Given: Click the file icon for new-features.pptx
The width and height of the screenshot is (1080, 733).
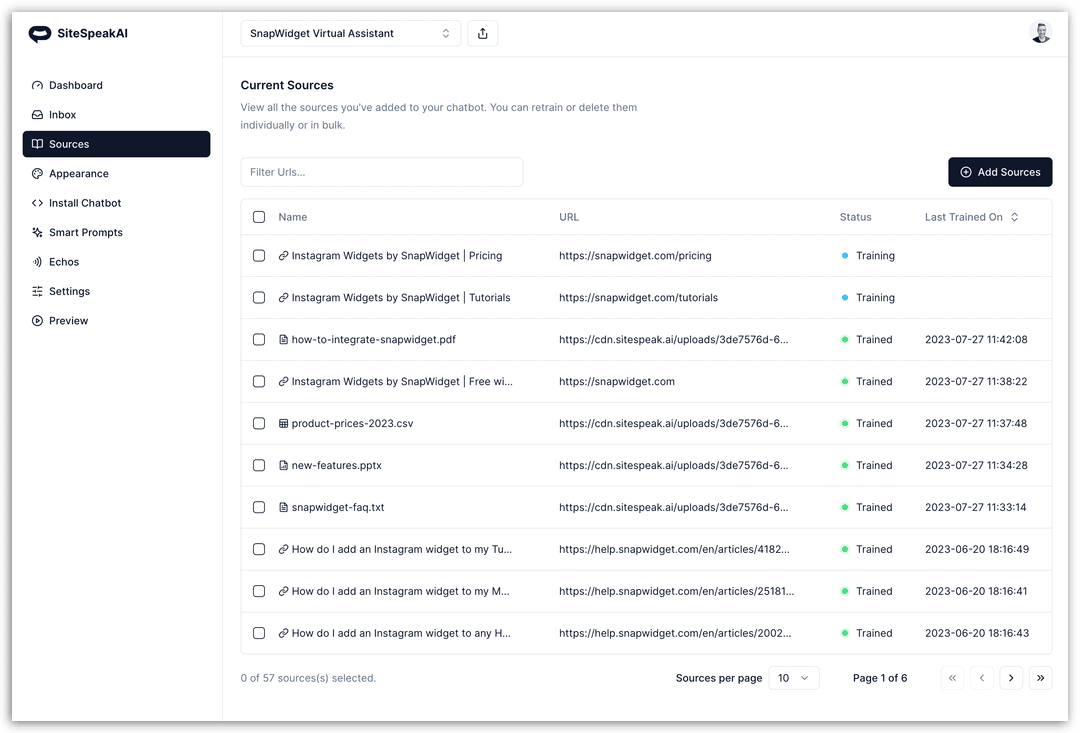Looking at the screenshot, I should pyautogui.click(x=283, y=466).
